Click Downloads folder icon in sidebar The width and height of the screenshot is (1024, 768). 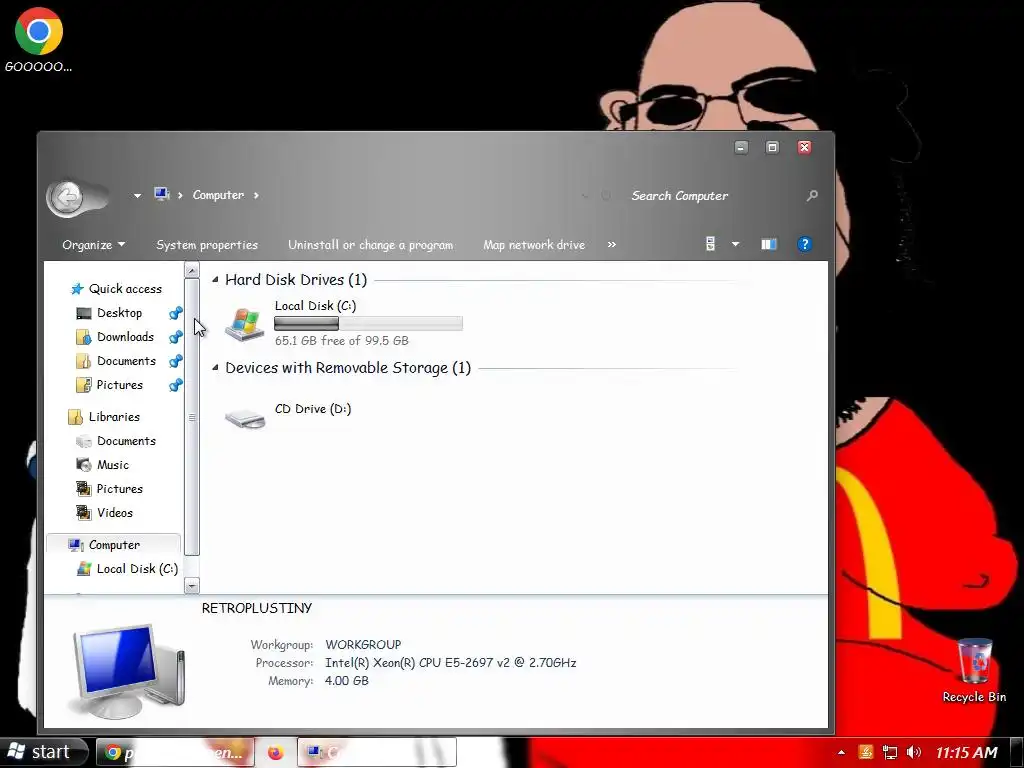[x=84, y=337]
